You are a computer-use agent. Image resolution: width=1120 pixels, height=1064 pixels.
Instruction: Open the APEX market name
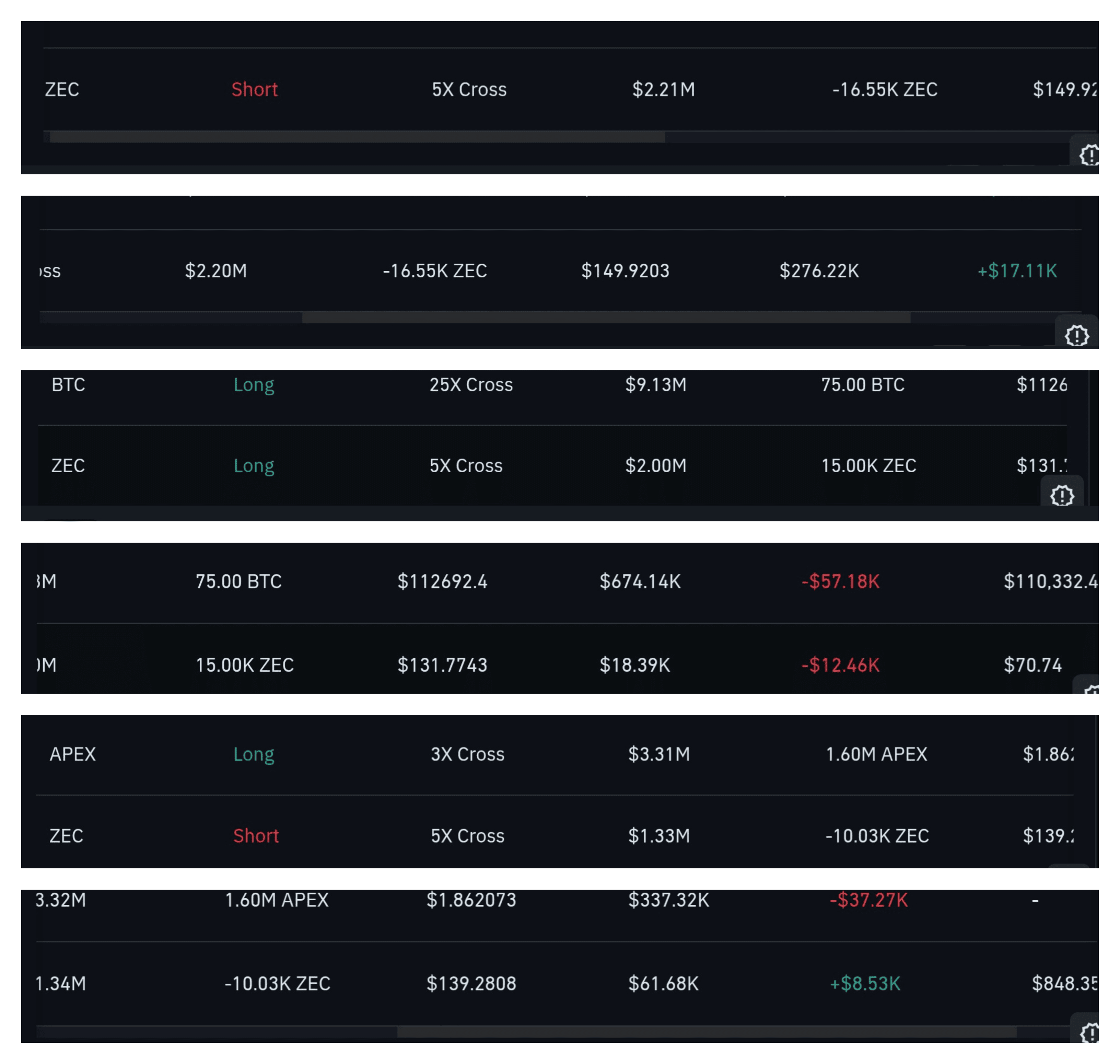pos(73,754)
